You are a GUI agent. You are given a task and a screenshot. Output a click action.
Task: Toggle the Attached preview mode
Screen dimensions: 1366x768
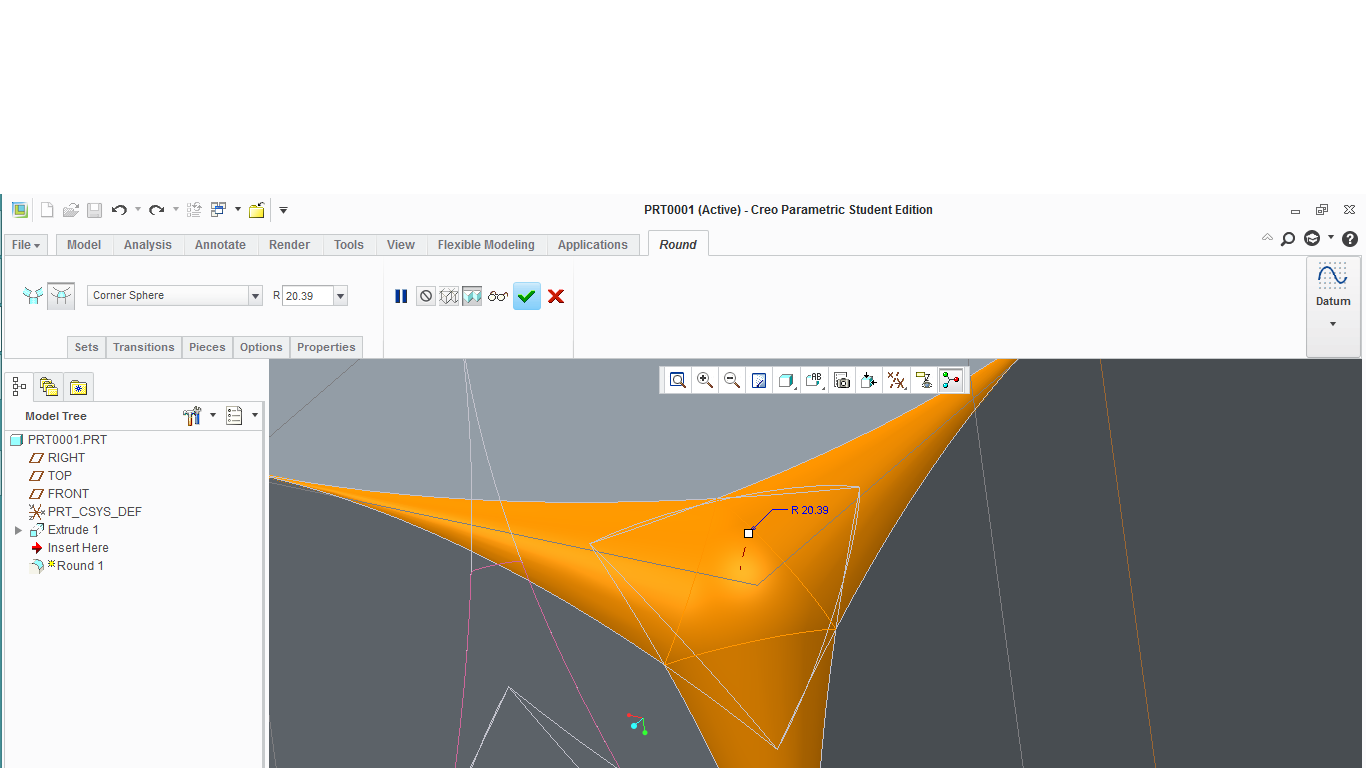click(x=472, y=296)
